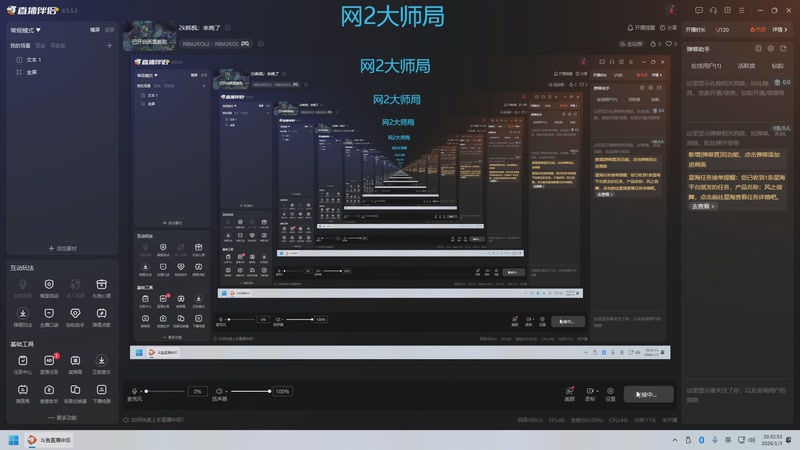The width and height of the screenshot is (800, 450).
Task: Adjust the microphone volume slider
Action: (164, 391)
